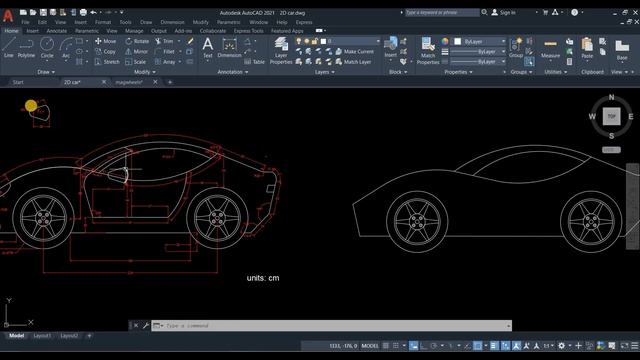Toggle clean screen icon in status bar
Image resolution: width=640 pixels, height=360 pixels.
click(624, 346)
